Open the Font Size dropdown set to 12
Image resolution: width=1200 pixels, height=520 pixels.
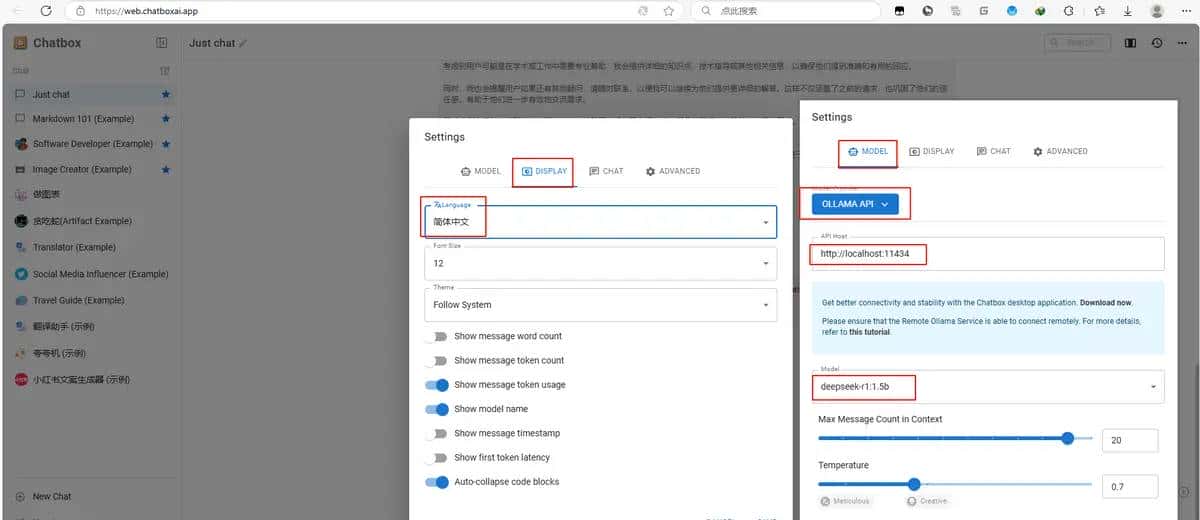point(600,263)
